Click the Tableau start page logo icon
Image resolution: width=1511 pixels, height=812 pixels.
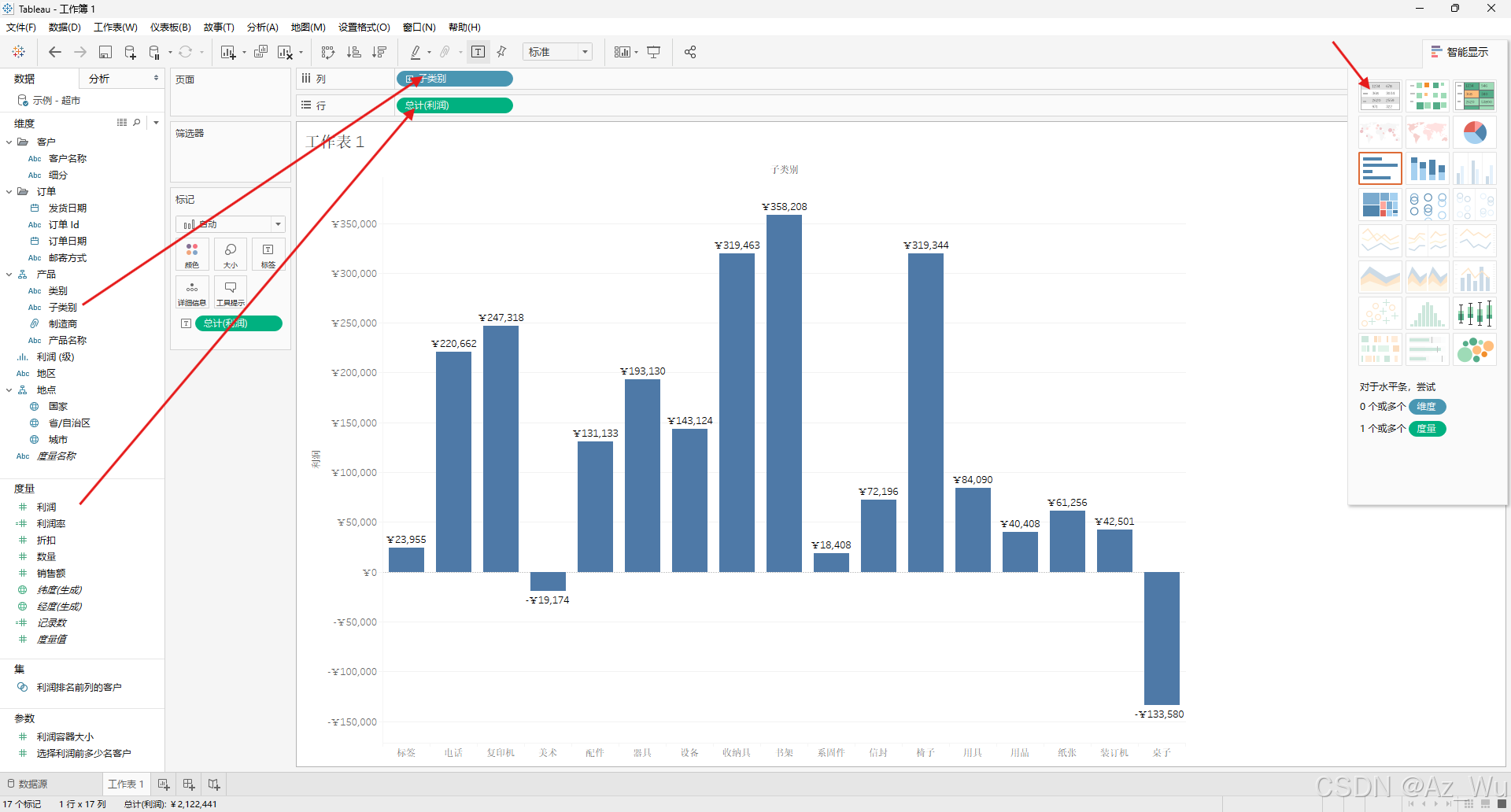19,52
